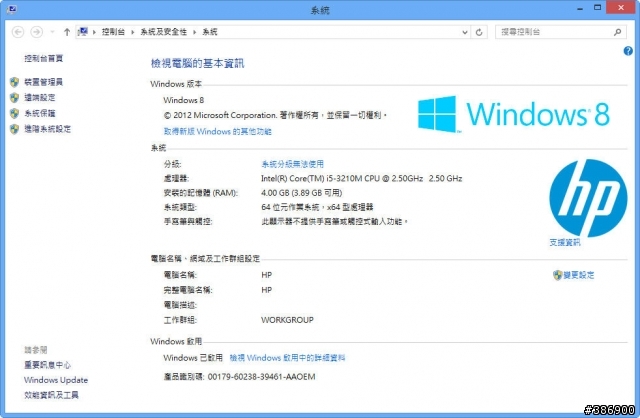
Task: Open the 支援資訊 link under HP logo
Action: 565,242
